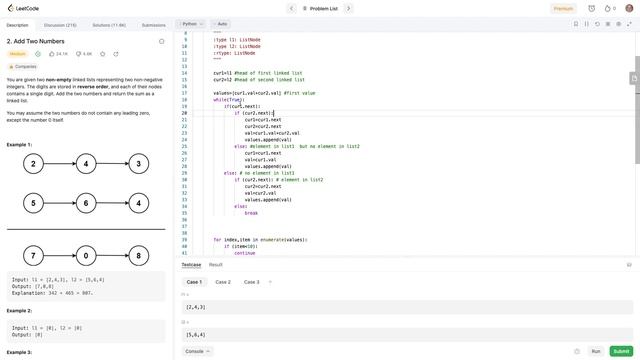This screenshot has width=640, height=360.
Task: Click the LeetCode logo
Action: [23, 8]
